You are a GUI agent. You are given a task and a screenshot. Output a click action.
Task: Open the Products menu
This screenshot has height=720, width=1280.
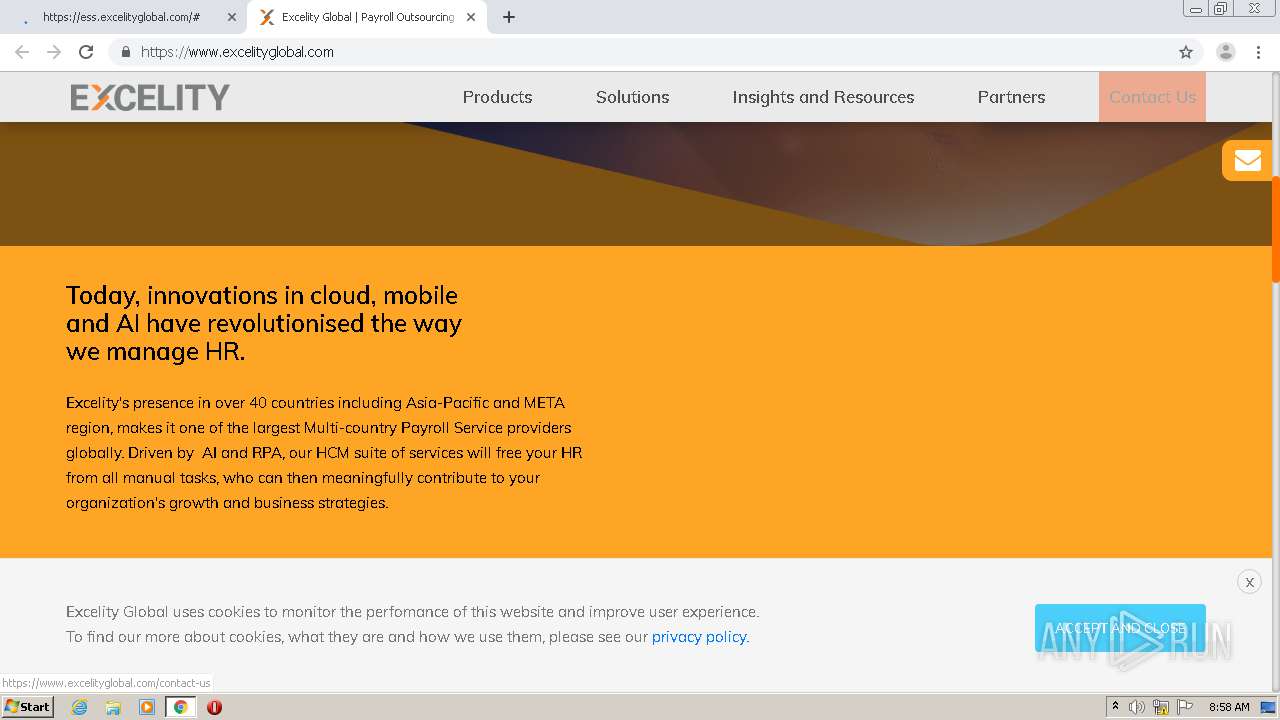(x=497, y=97)
